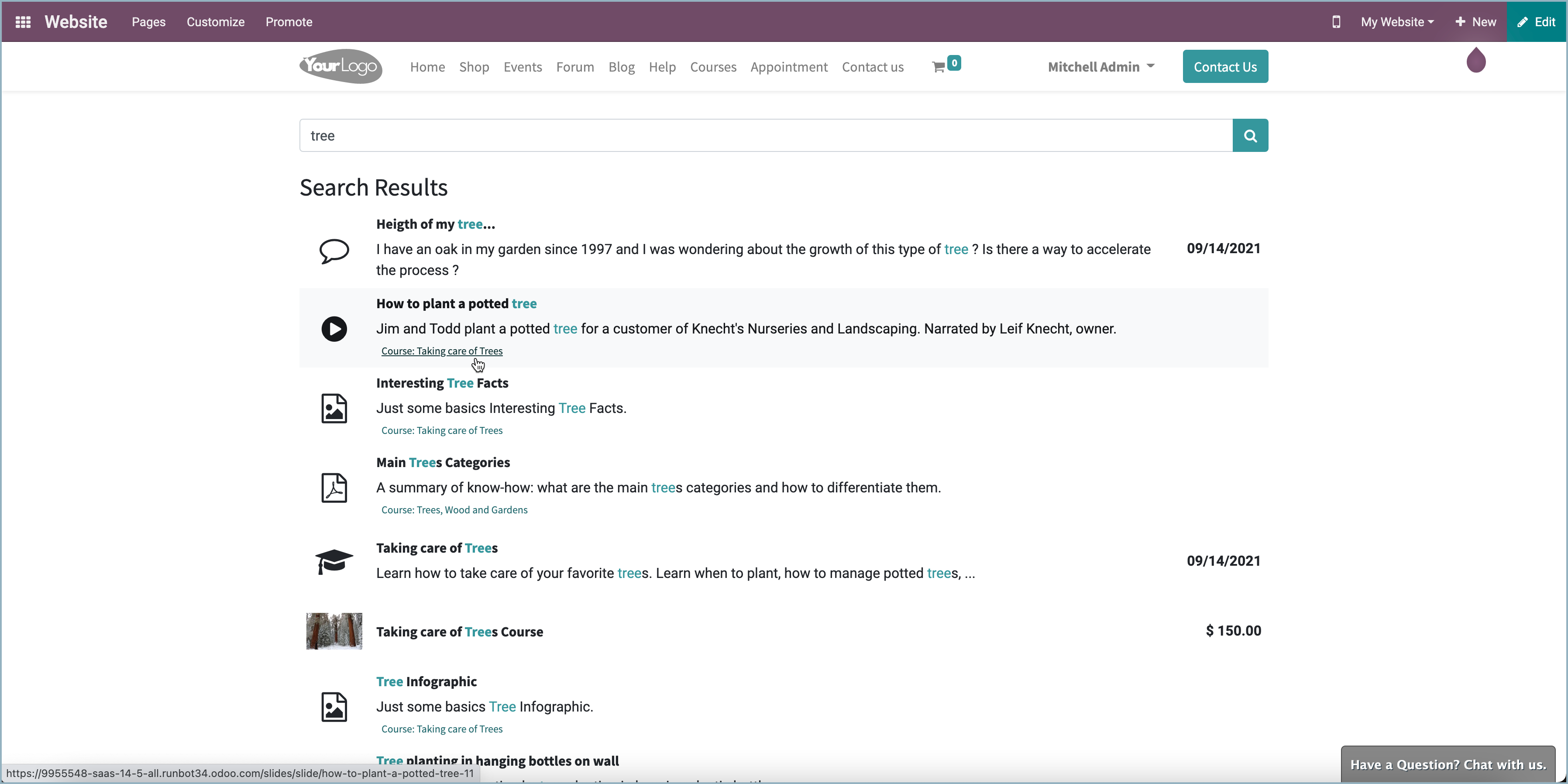1568x784 pixels.
Task: Expand the Mitchell Admin user dropdown
Action: pos(1100,67)
